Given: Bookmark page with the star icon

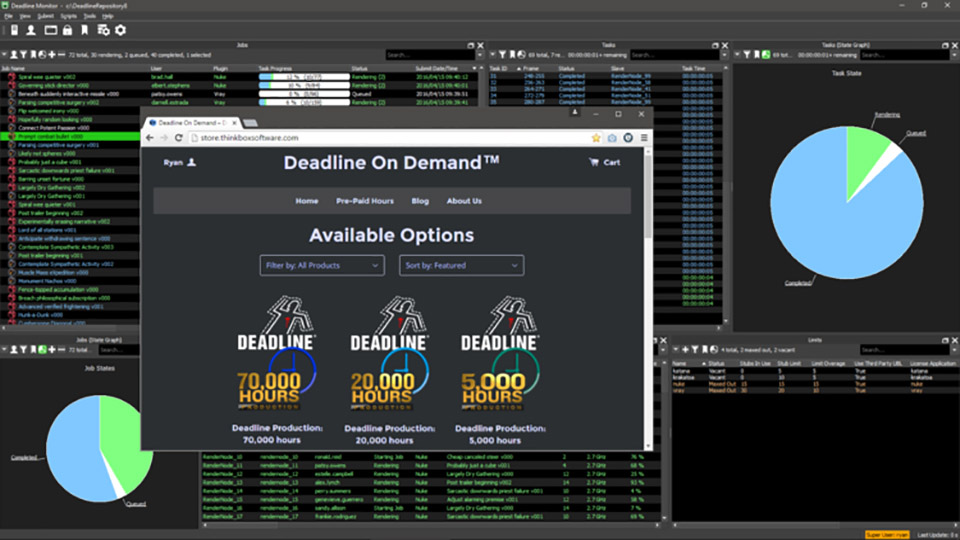Looking at the screenshot, I should tap(596, 138).
